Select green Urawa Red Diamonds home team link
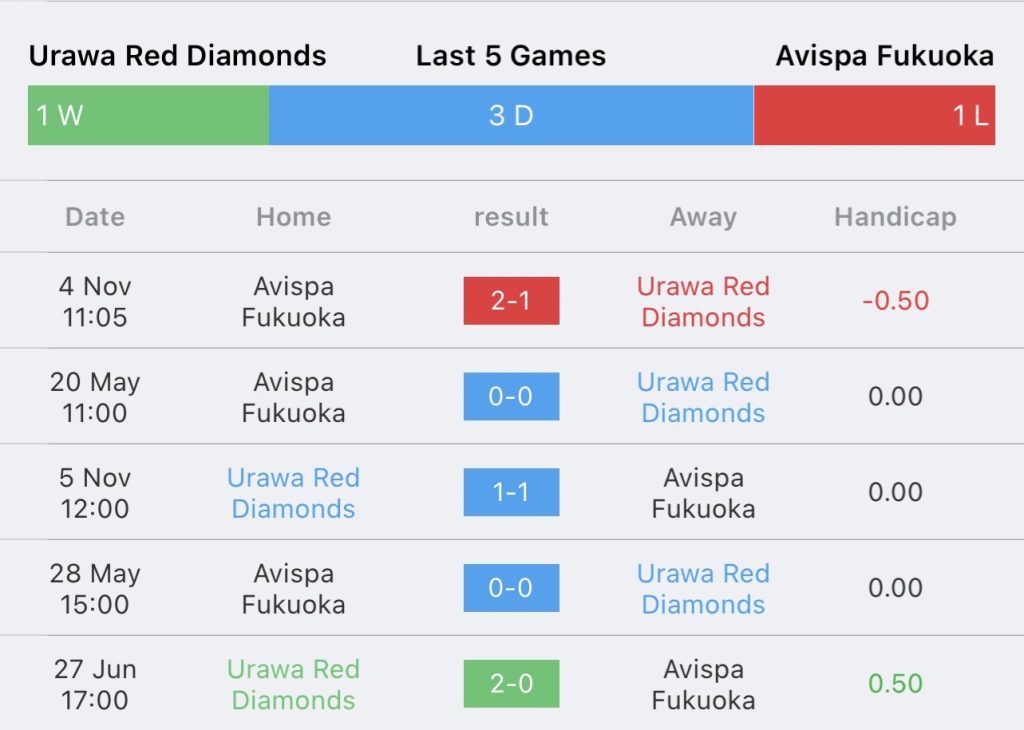1024x730 pixels. [x=293, y=684]
